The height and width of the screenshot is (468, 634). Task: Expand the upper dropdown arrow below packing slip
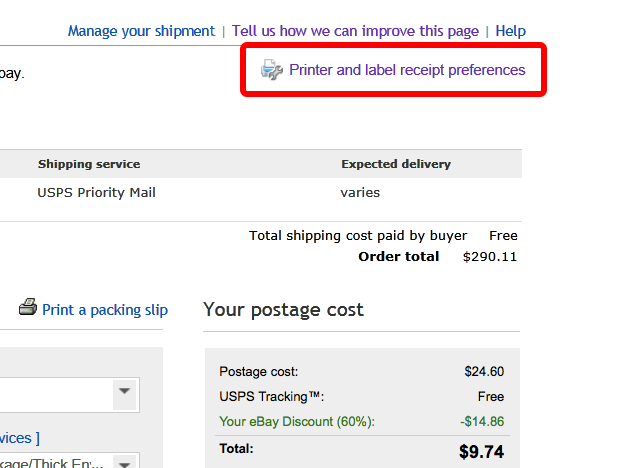click(125, 392)
